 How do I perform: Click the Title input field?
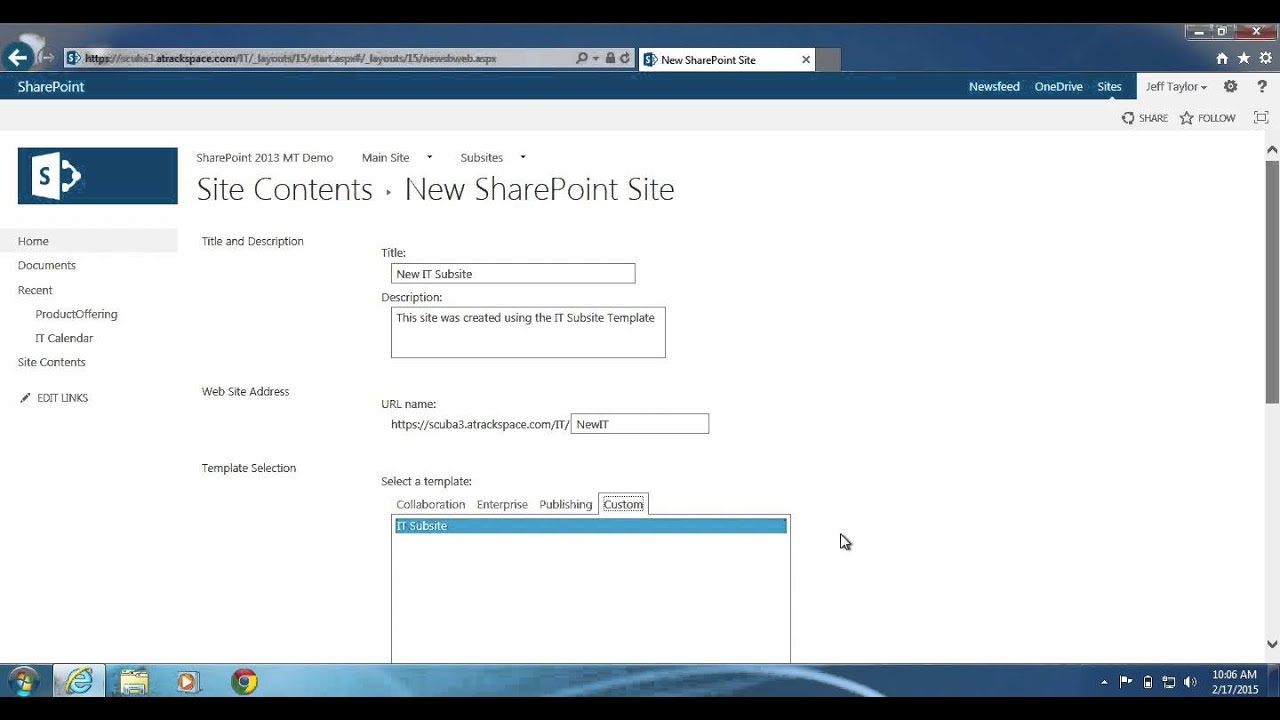point(513,274)
